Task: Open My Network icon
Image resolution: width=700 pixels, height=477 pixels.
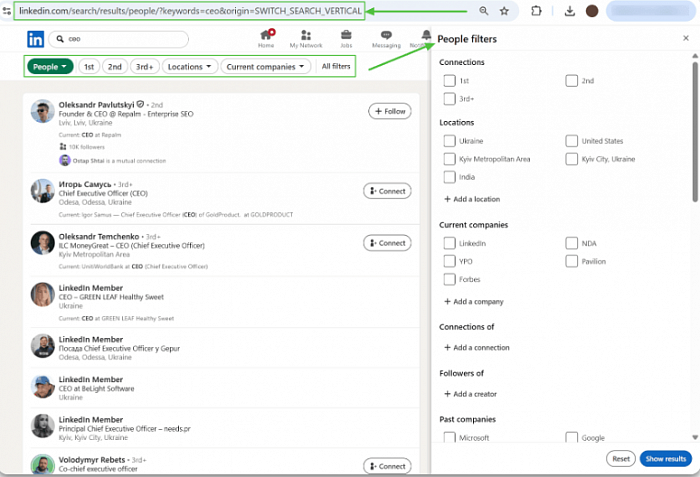Action: click(x=306, y=35)
